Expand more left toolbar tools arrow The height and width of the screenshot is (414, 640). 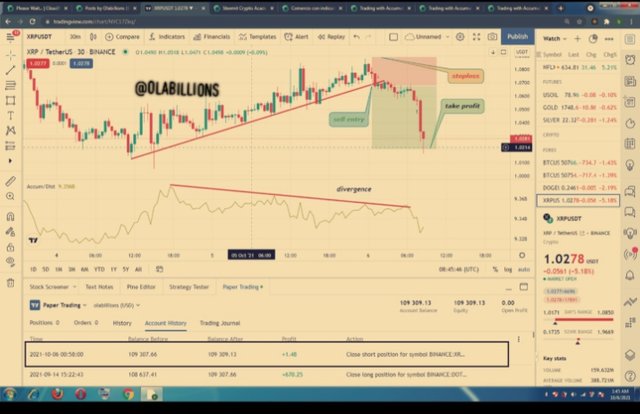point(11,161)
